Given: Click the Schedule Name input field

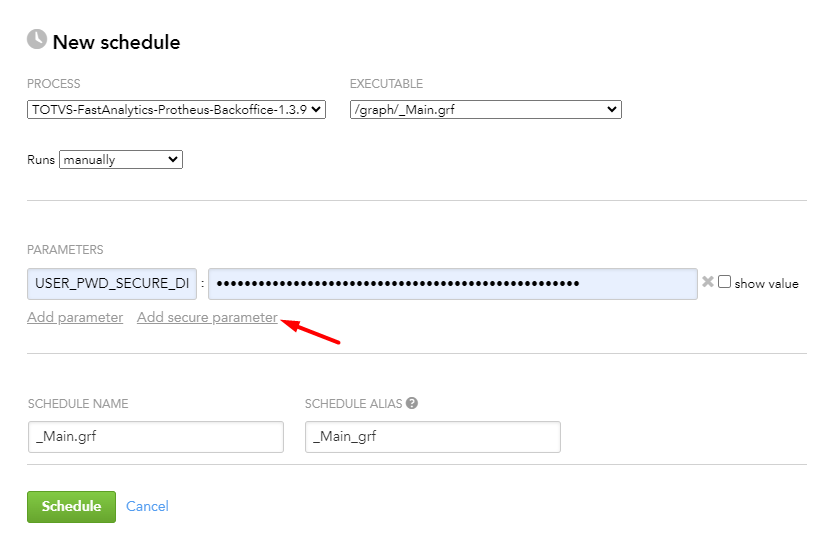Looking at the screenshot, I should pyautogui.click(x=155, y=437).
